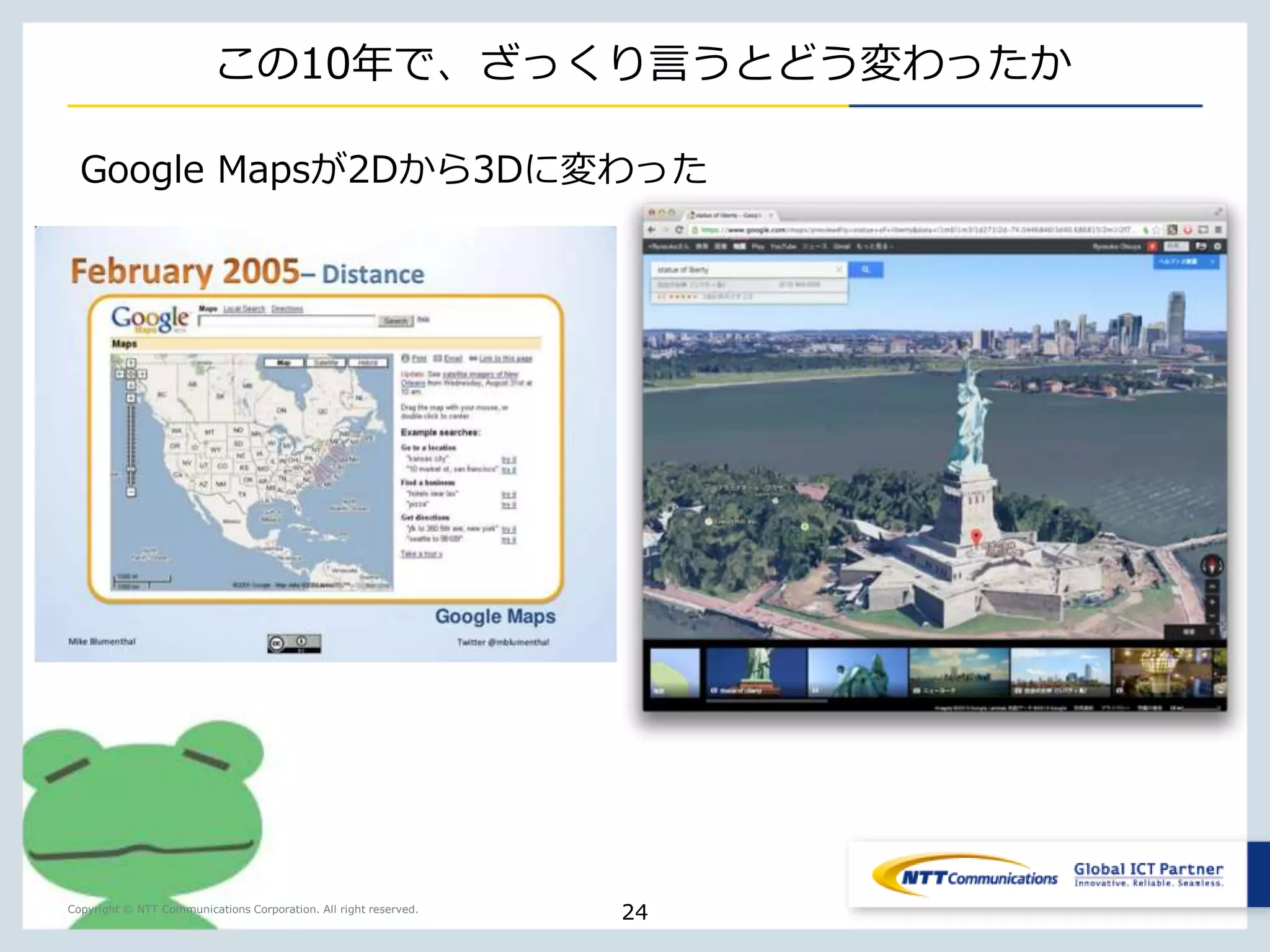Zoom out with minus button on 3D map
Image resolution: width=1270 pixels, height=952 pixels.
1212,616
